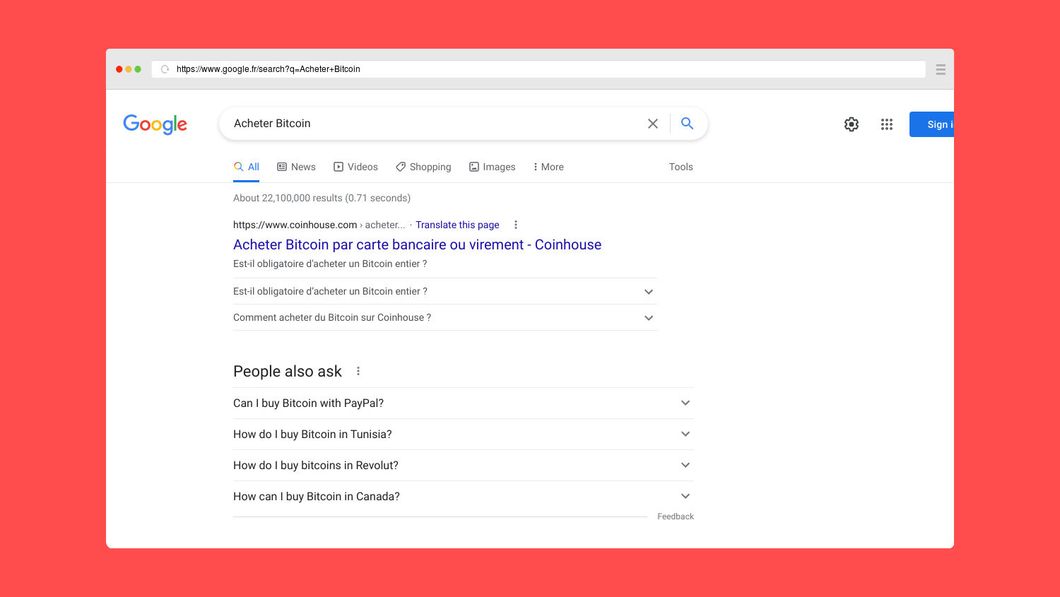Expand "Can I buy Bitcoin with PayPal?"
The image size is (1060, 597).
463,403
